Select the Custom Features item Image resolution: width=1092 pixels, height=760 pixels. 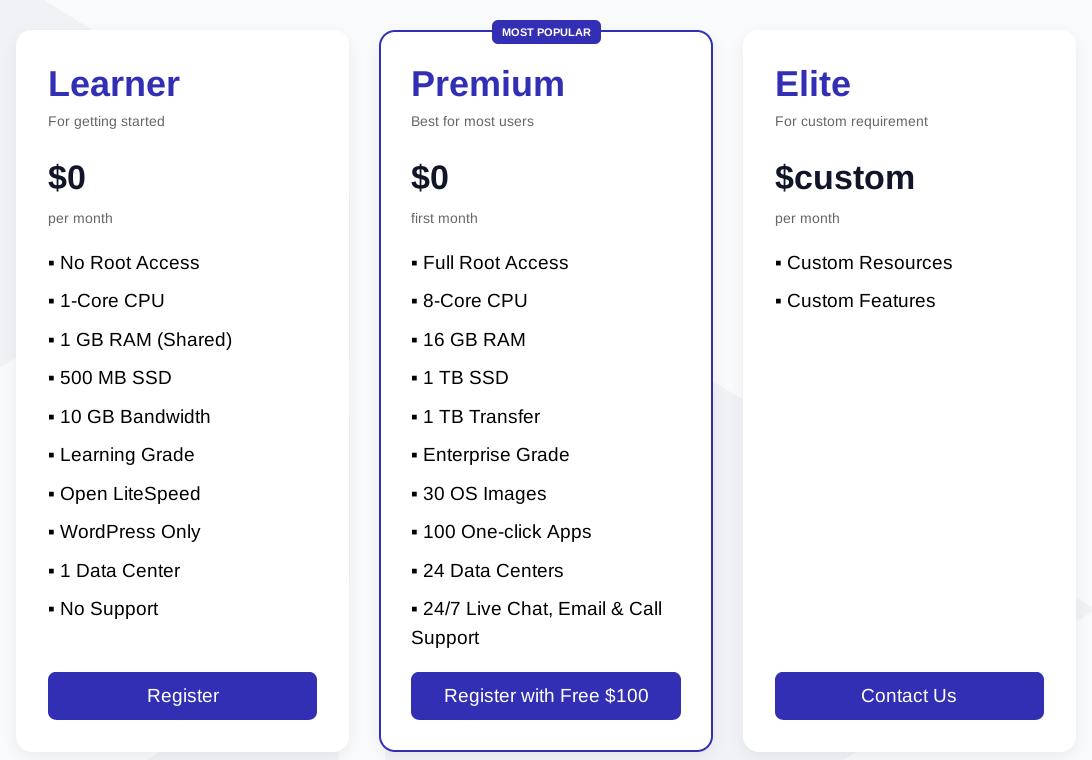(861, 301)
